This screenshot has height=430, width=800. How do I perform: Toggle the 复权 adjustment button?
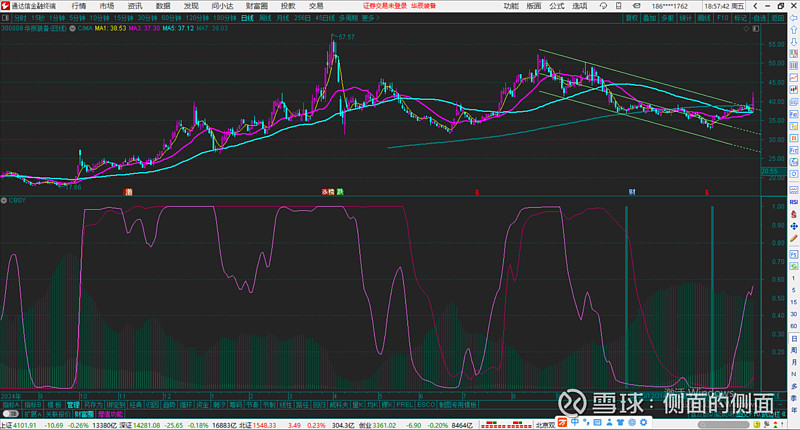[632, 18]
